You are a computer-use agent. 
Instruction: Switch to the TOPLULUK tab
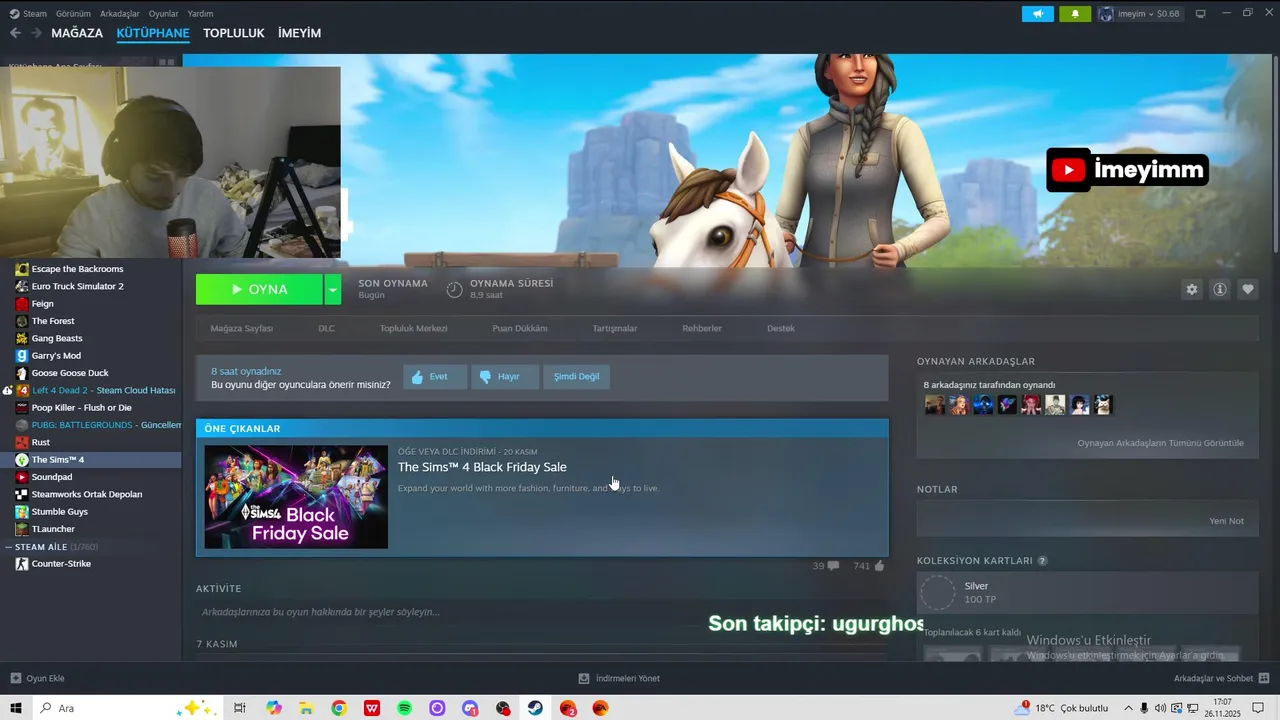[x=234, y=33]
